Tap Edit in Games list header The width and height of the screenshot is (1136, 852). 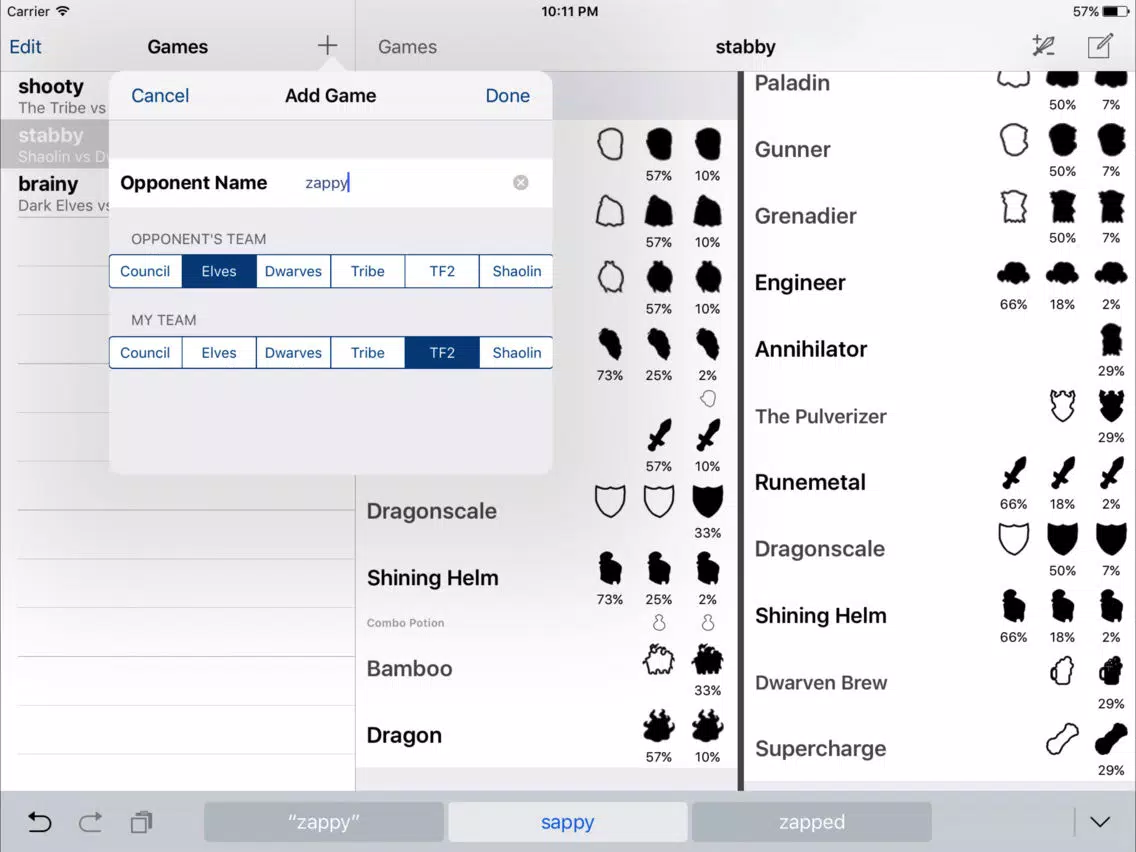25,46
